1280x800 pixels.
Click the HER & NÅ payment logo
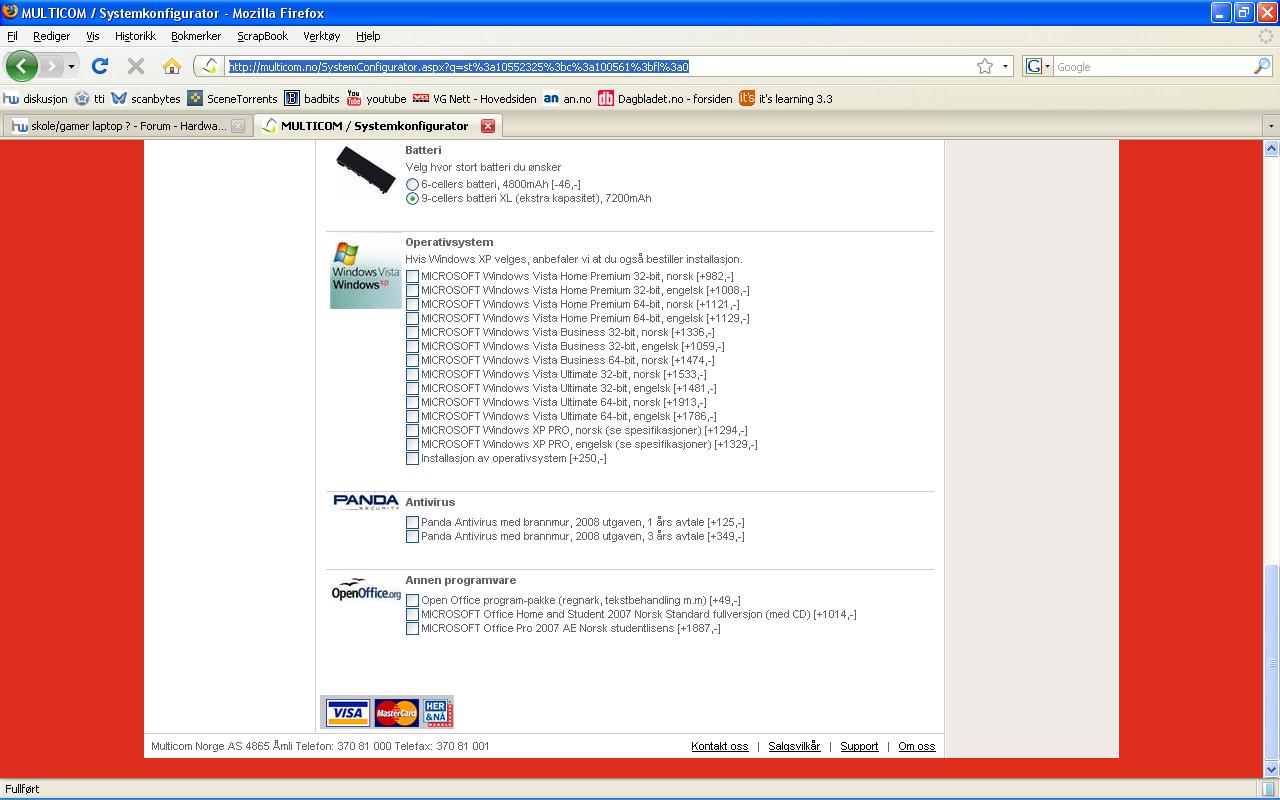coord(437,713)
